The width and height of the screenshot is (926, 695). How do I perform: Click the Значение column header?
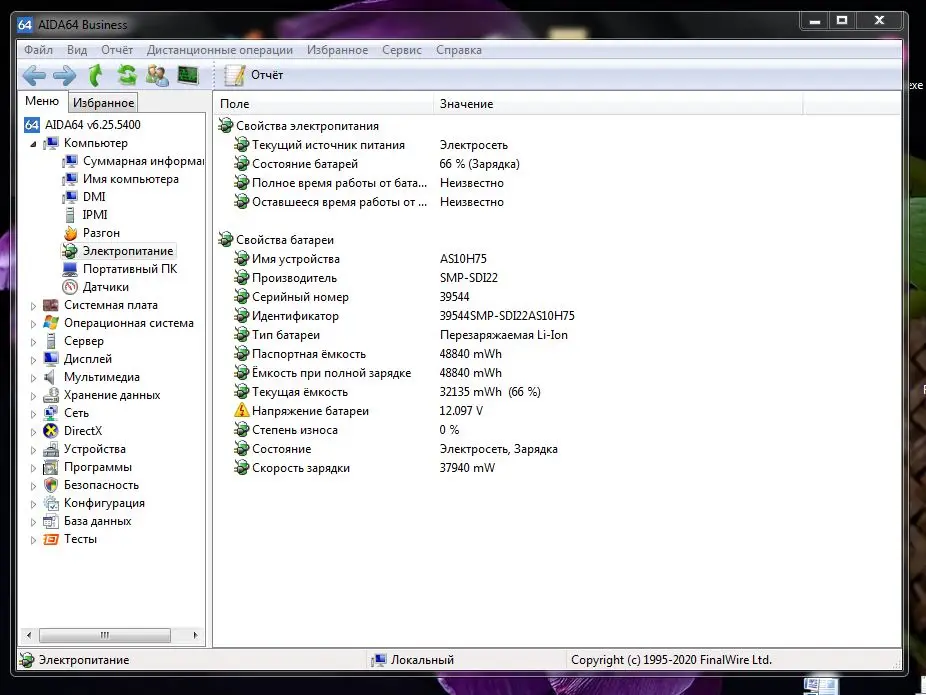466,104
